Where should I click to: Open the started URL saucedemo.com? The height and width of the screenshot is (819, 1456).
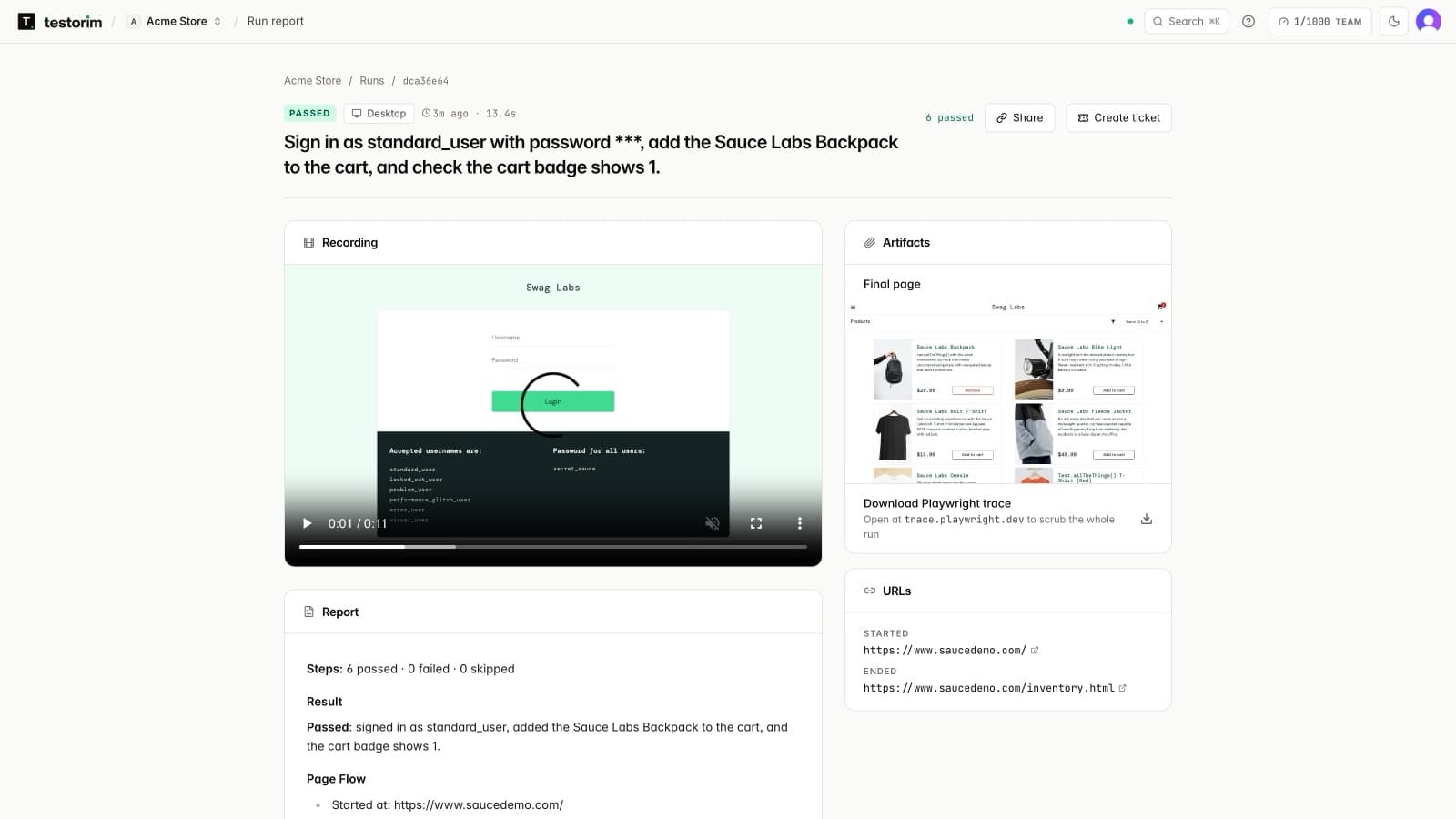tap(945, 650)
